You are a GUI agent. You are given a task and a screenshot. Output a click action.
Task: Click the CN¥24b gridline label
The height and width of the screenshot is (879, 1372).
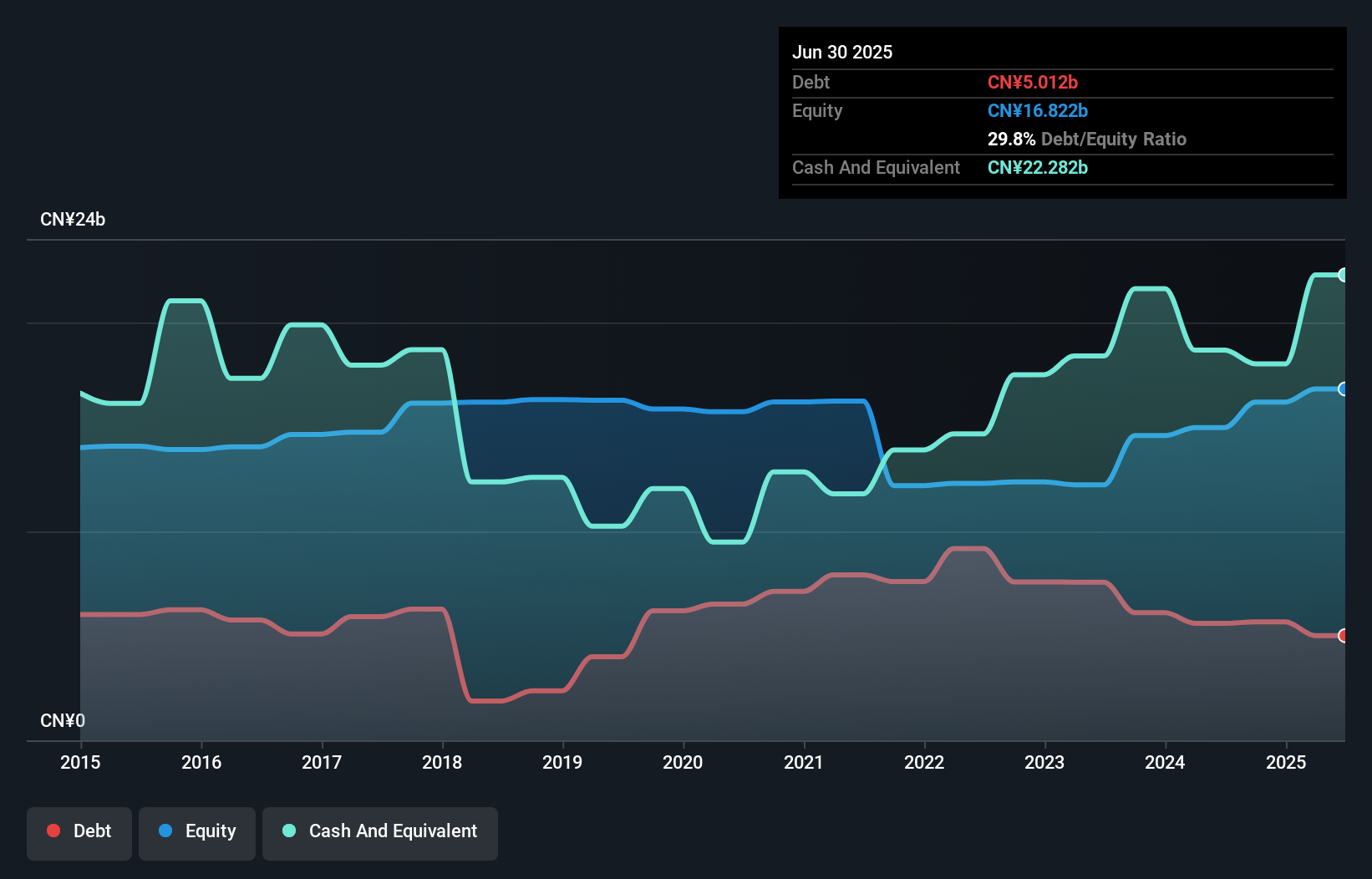[74, 220]
